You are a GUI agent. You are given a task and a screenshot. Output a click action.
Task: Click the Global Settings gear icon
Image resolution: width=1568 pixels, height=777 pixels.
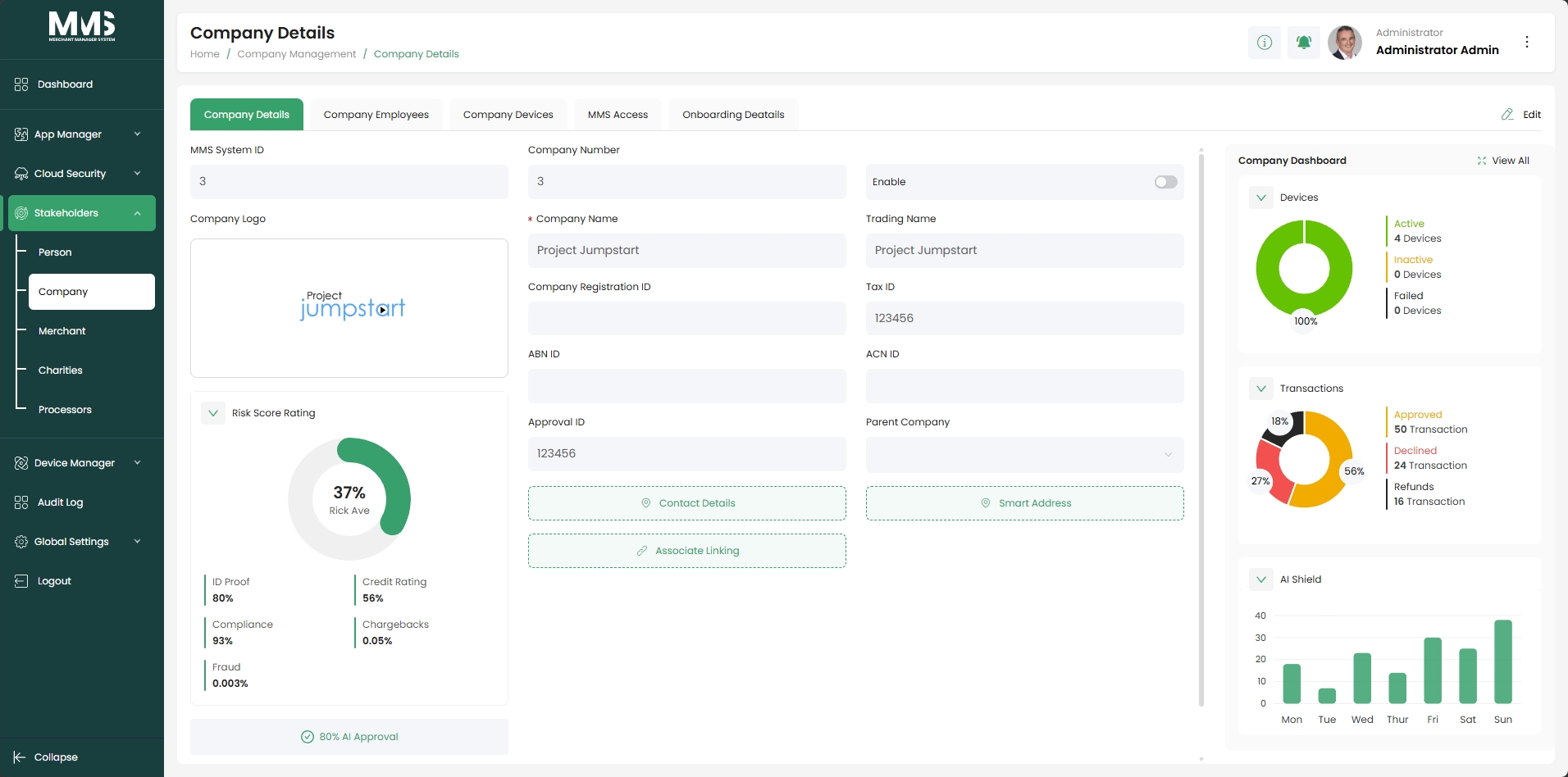(21, 542)
